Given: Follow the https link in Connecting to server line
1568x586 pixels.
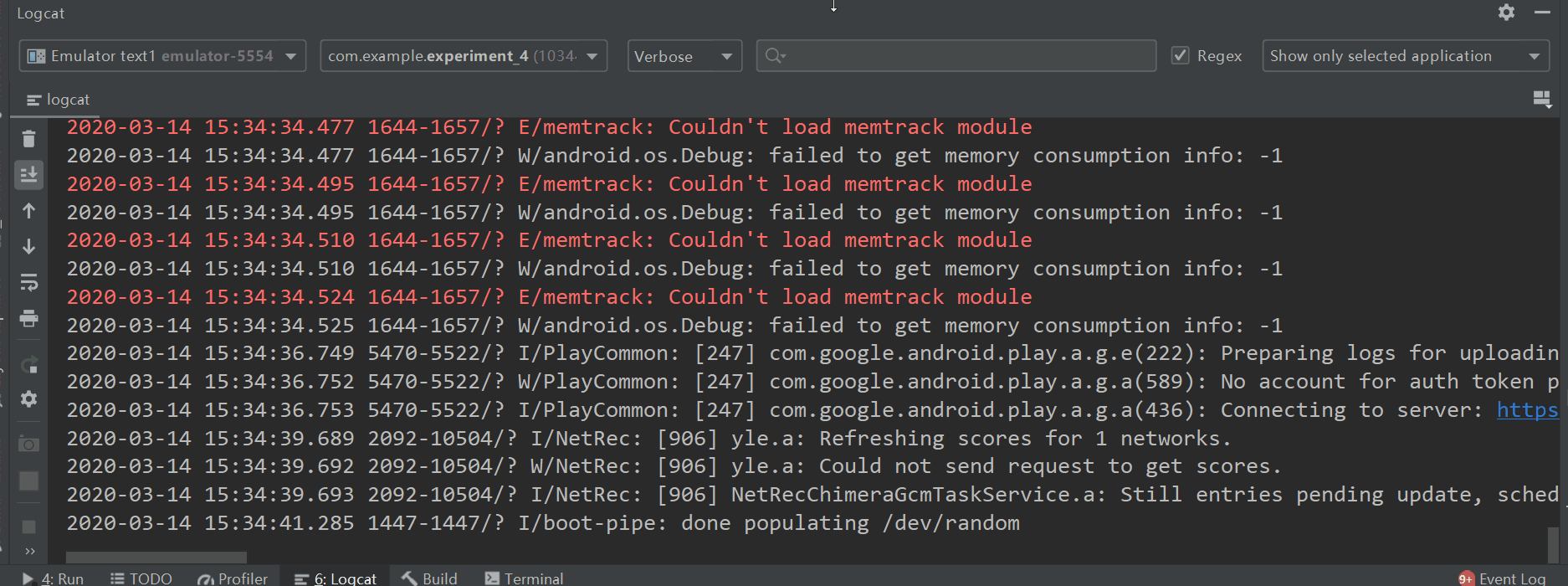Looking at the screenshot, I should [x=1527, y=410].
